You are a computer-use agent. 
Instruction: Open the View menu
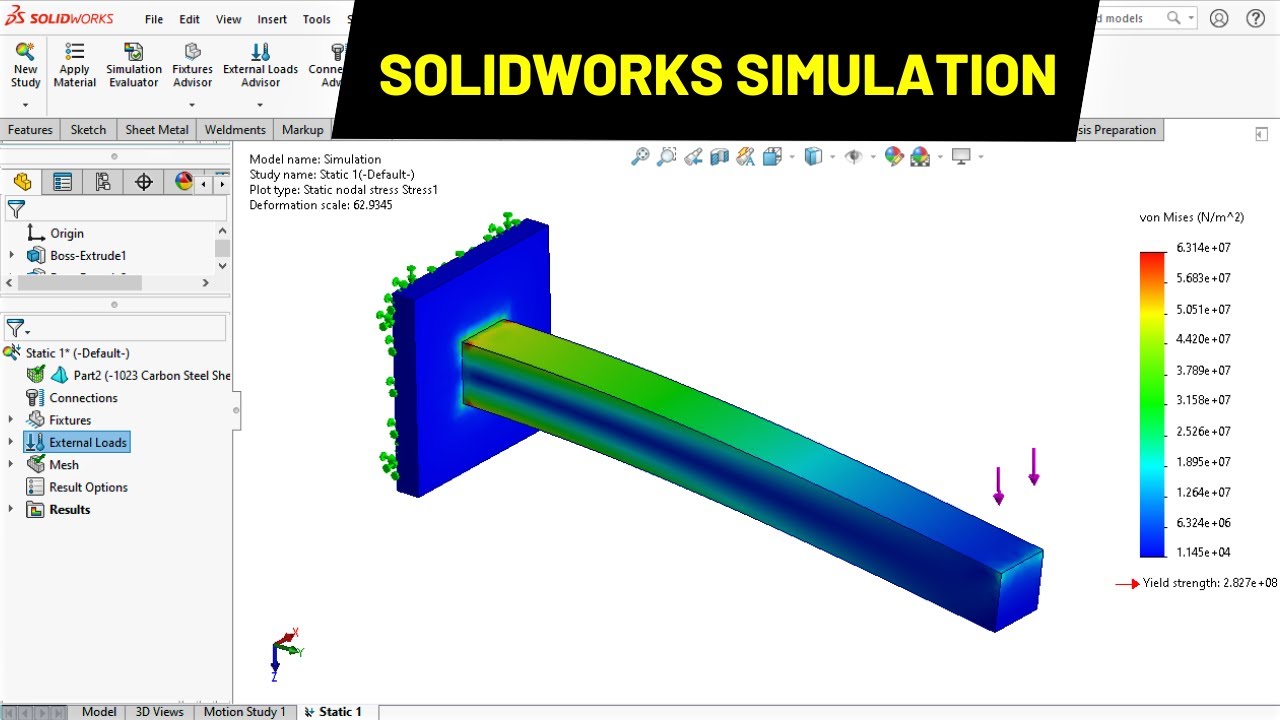point(228,19)
